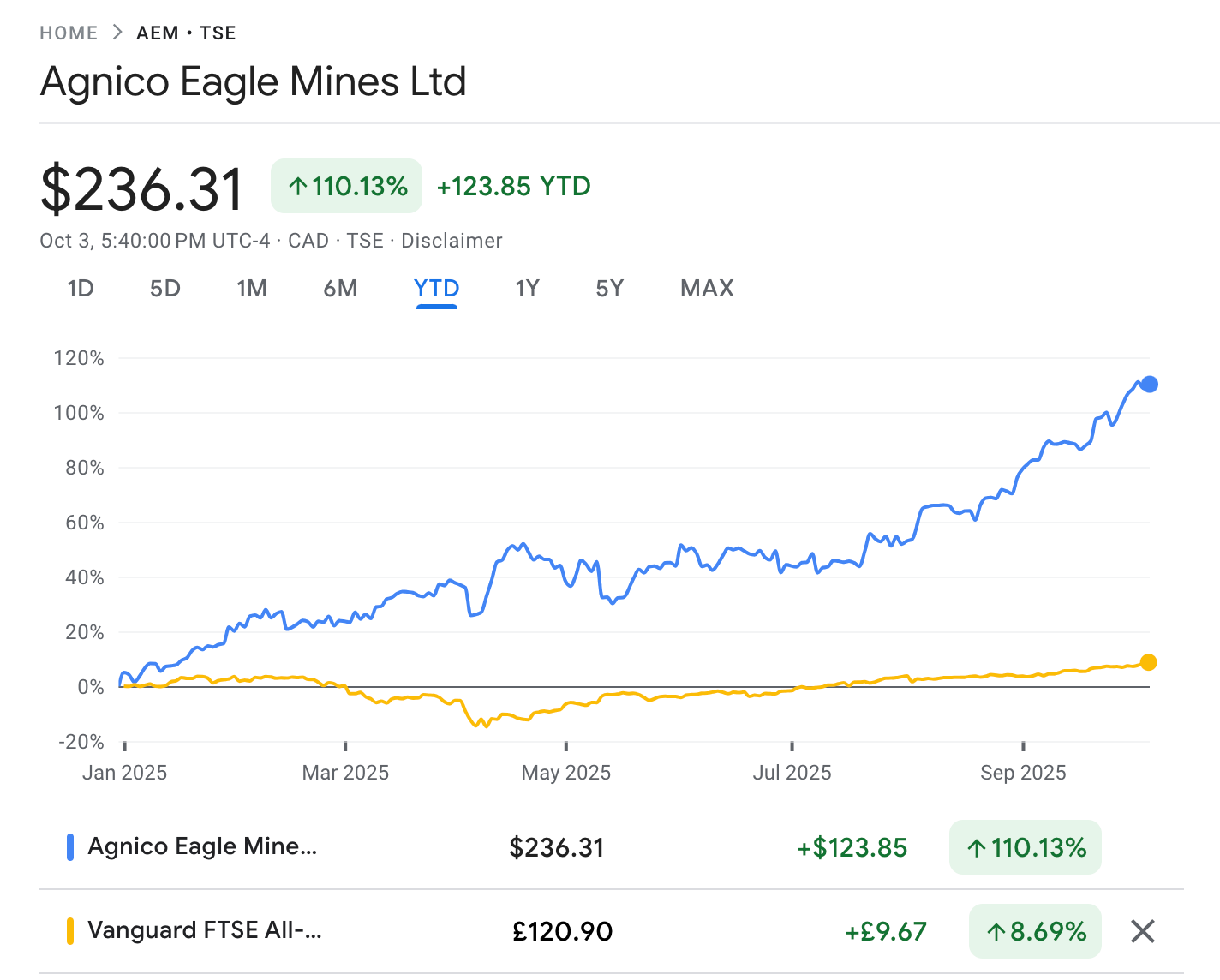Screen dimensions: 1220x980
Task: Go to HOME breadcrumb link
Action: coord(69,33)
